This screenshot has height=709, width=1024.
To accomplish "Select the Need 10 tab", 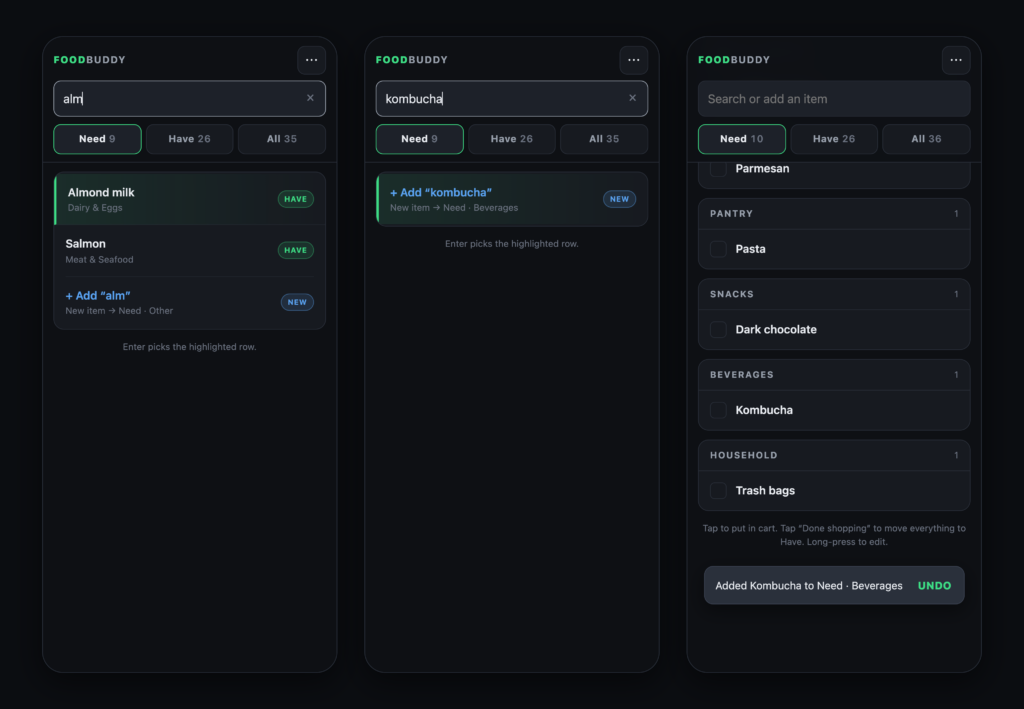I will point(742,139).
